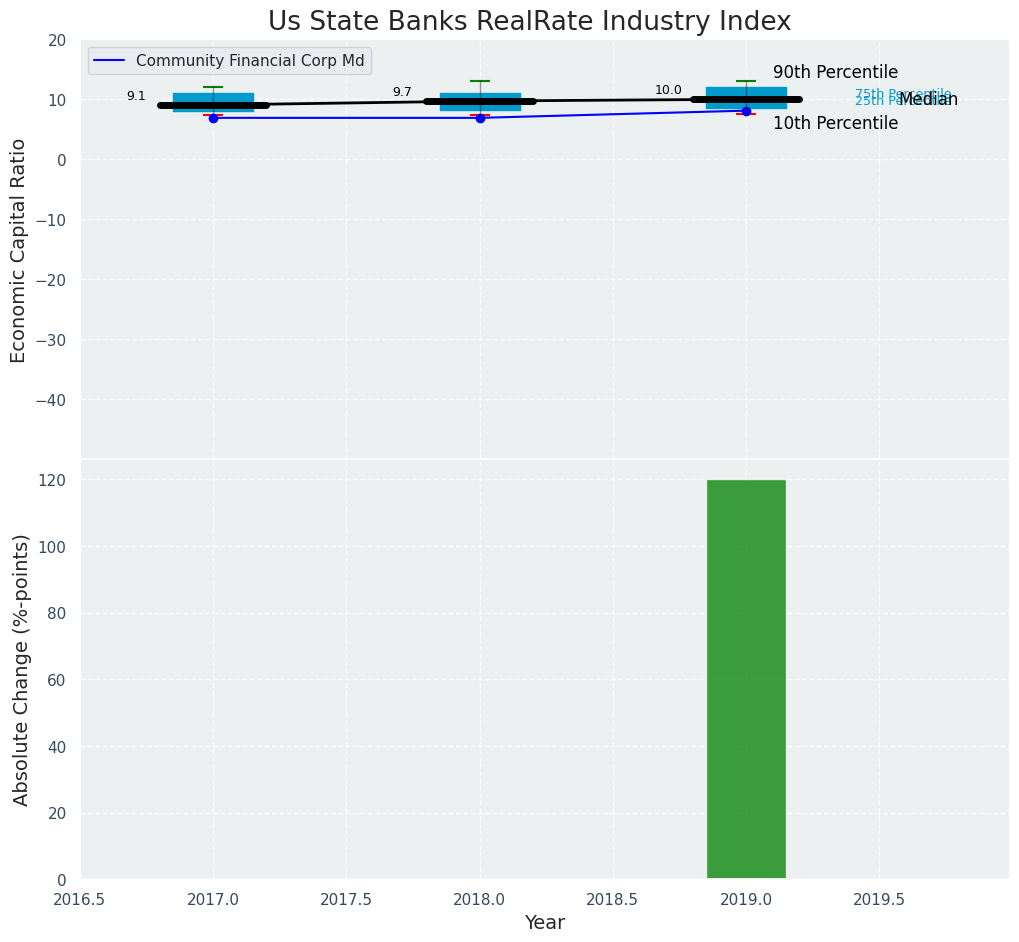Select the 10.0 median value label

click(668, 90)
